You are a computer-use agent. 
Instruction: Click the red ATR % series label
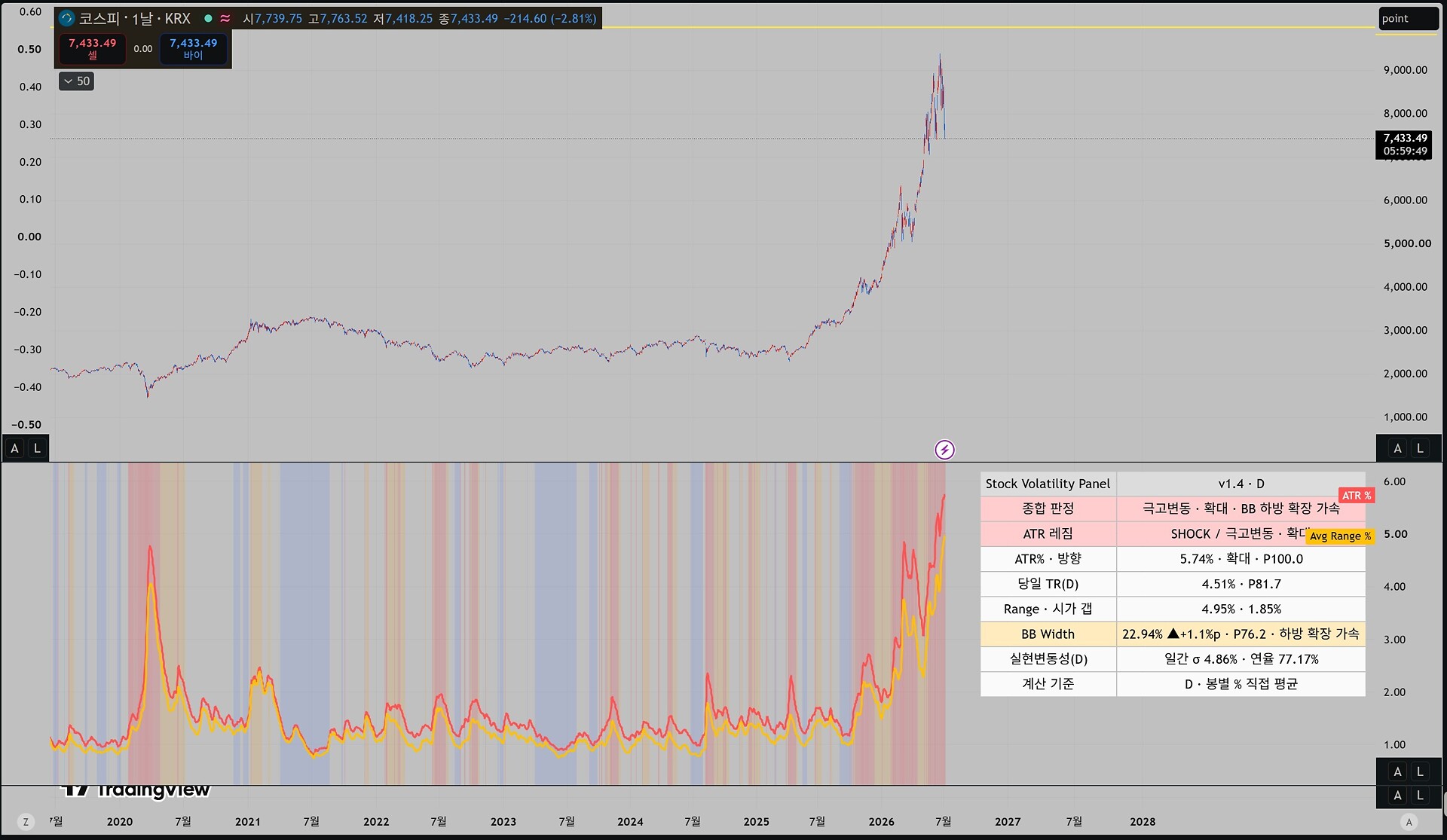click(x=1357, y=495)
